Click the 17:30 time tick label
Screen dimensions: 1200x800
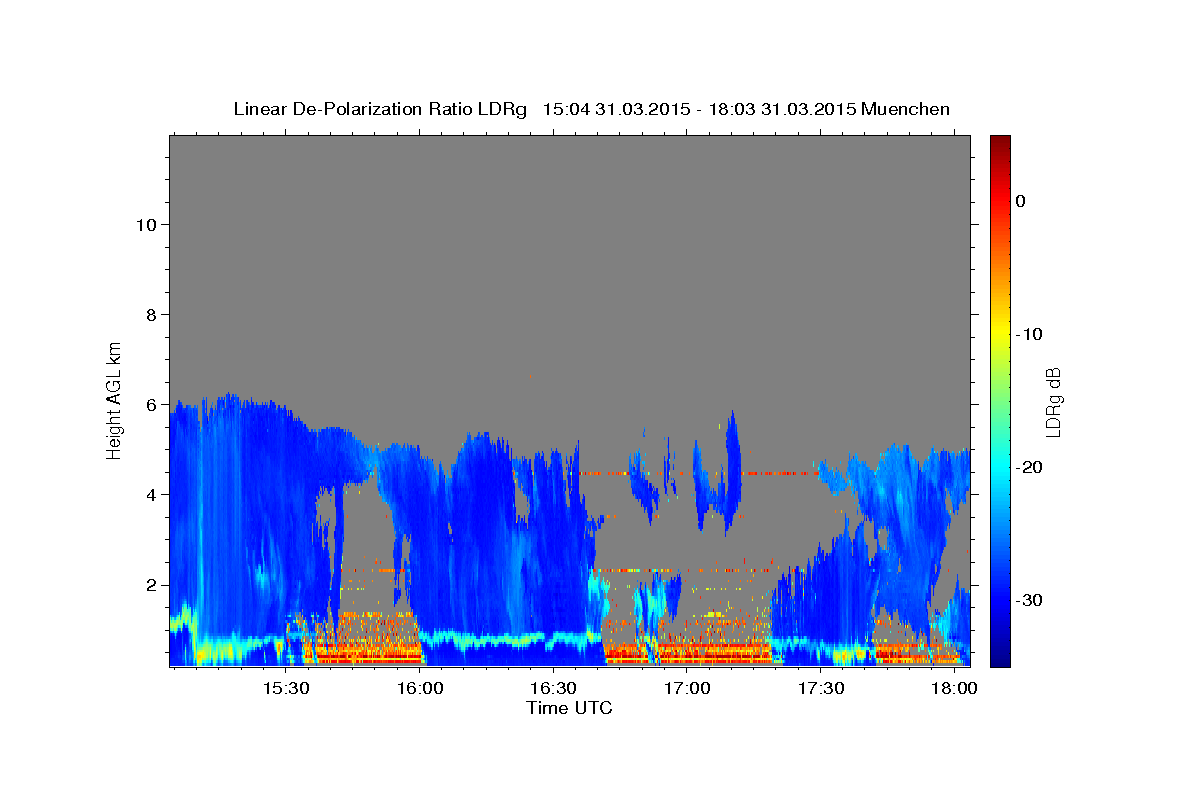(821, 689)
